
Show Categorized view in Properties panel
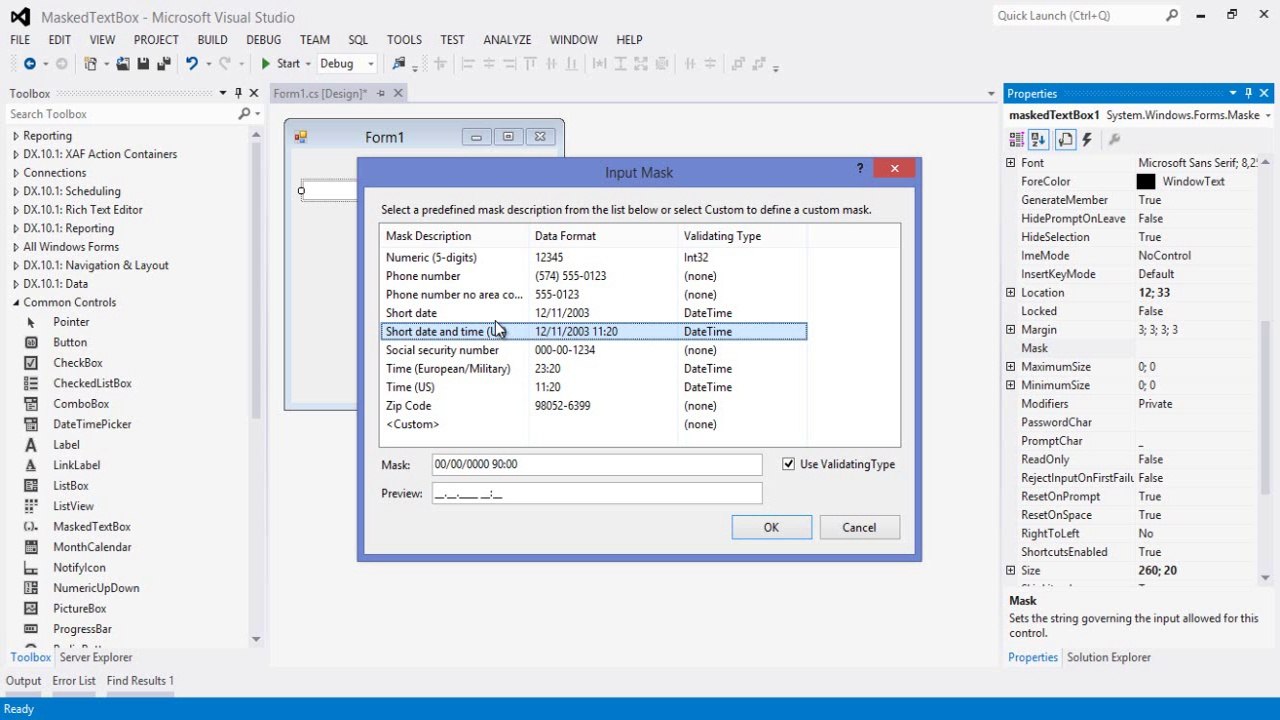click(x=1017, y=139)
